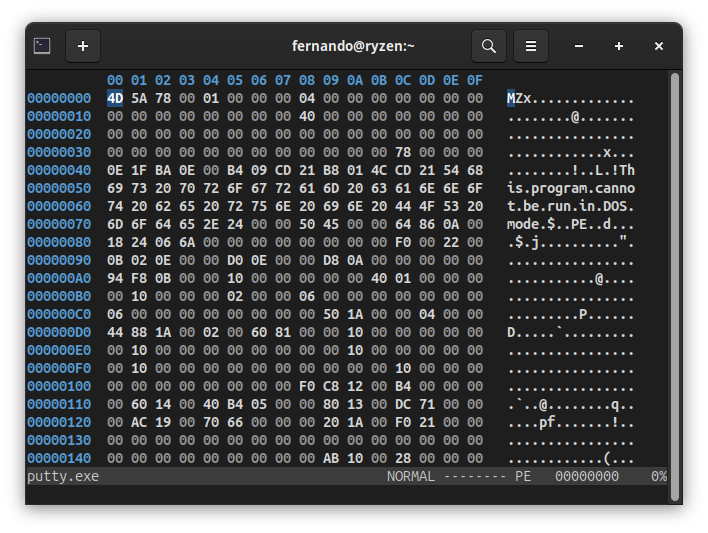Click offset label 00000130
Viewport: 708px width, 533px height.
coord(59,440)
